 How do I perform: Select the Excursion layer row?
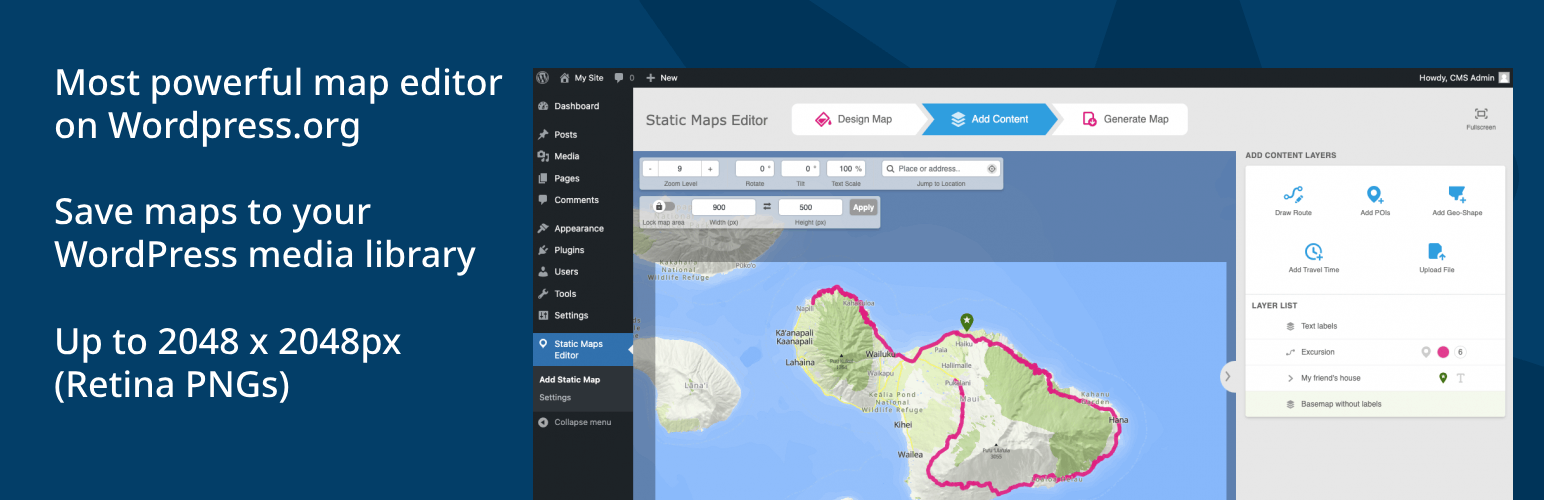click(1375, 352)
